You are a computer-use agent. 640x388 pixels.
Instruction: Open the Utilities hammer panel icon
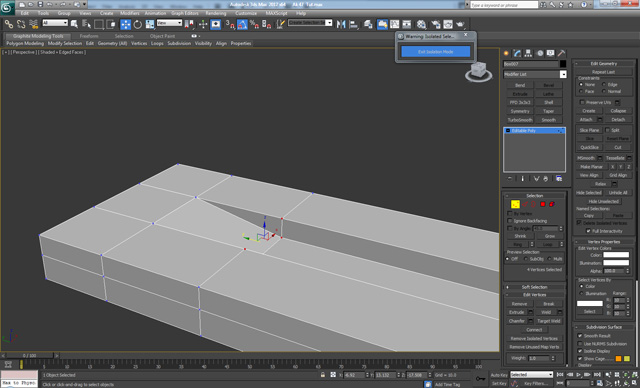[562, 53]
